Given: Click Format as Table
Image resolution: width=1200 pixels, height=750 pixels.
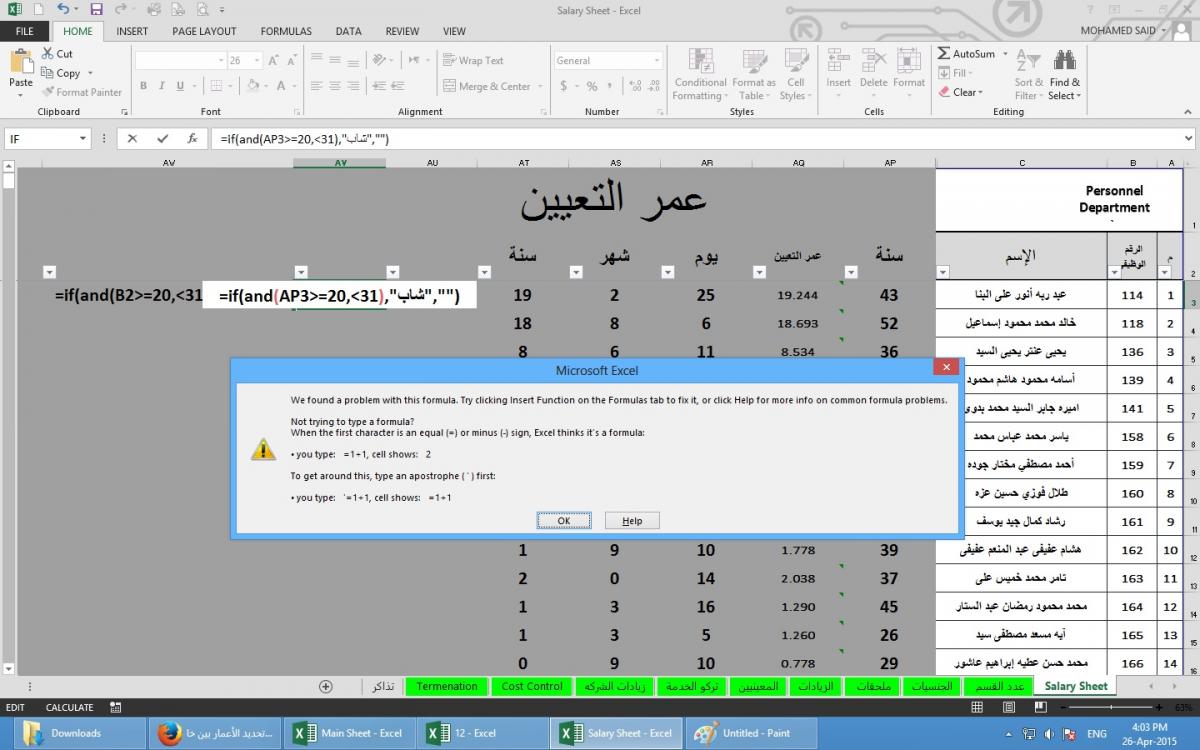Looking at the screenshot, I should coord(753,74).
